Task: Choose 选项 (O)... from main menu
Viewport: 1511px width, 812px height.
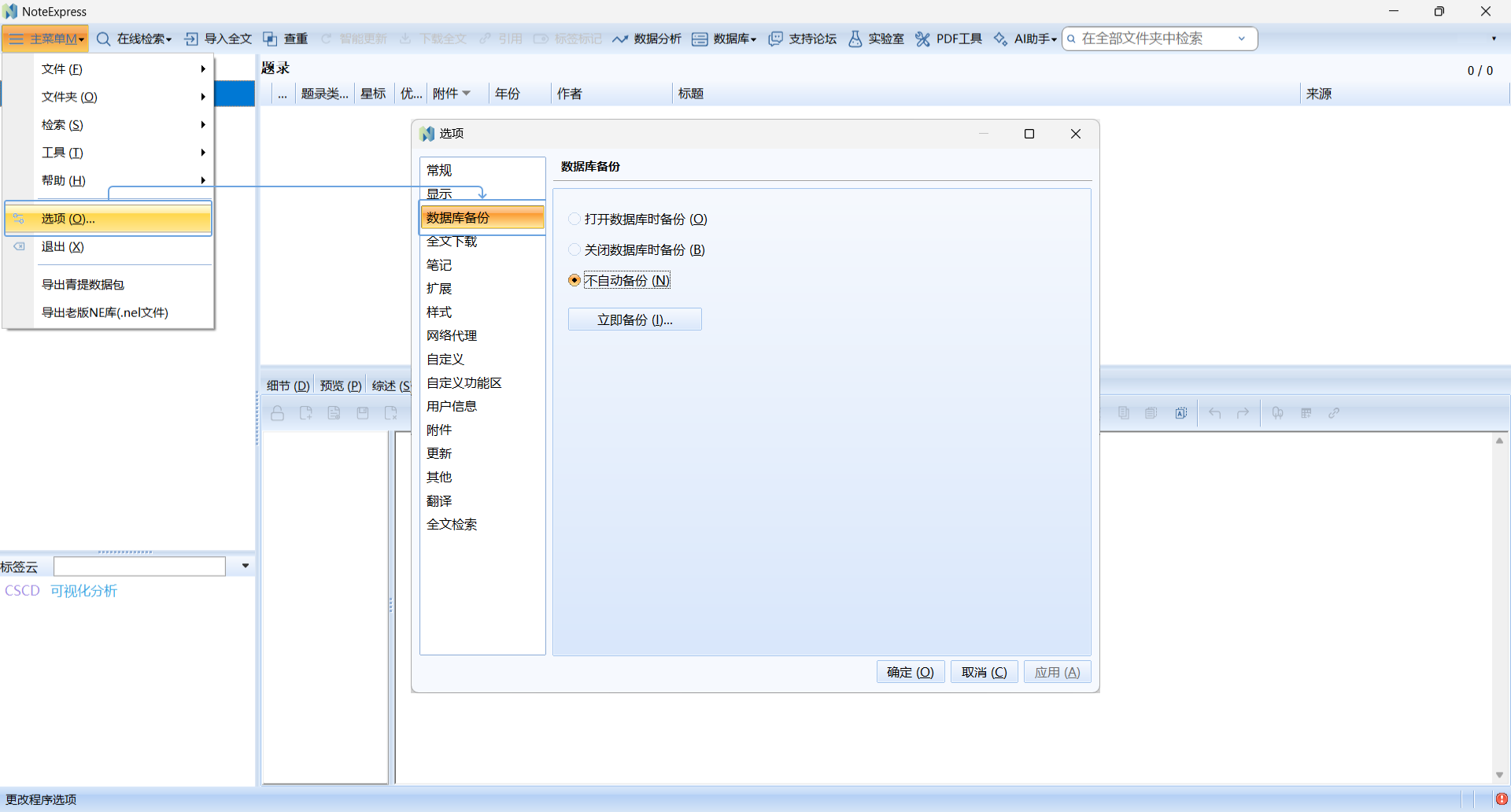Action: pyautogui.click(x=109, y=219)
